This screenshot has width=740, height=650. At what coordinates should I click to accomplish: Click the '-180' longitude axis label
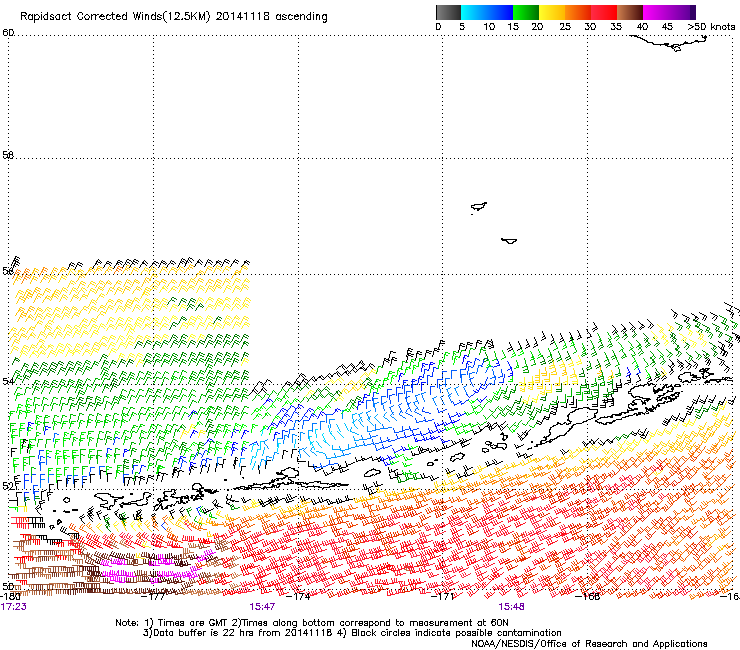pyautogui.click(x=10, y=596)
